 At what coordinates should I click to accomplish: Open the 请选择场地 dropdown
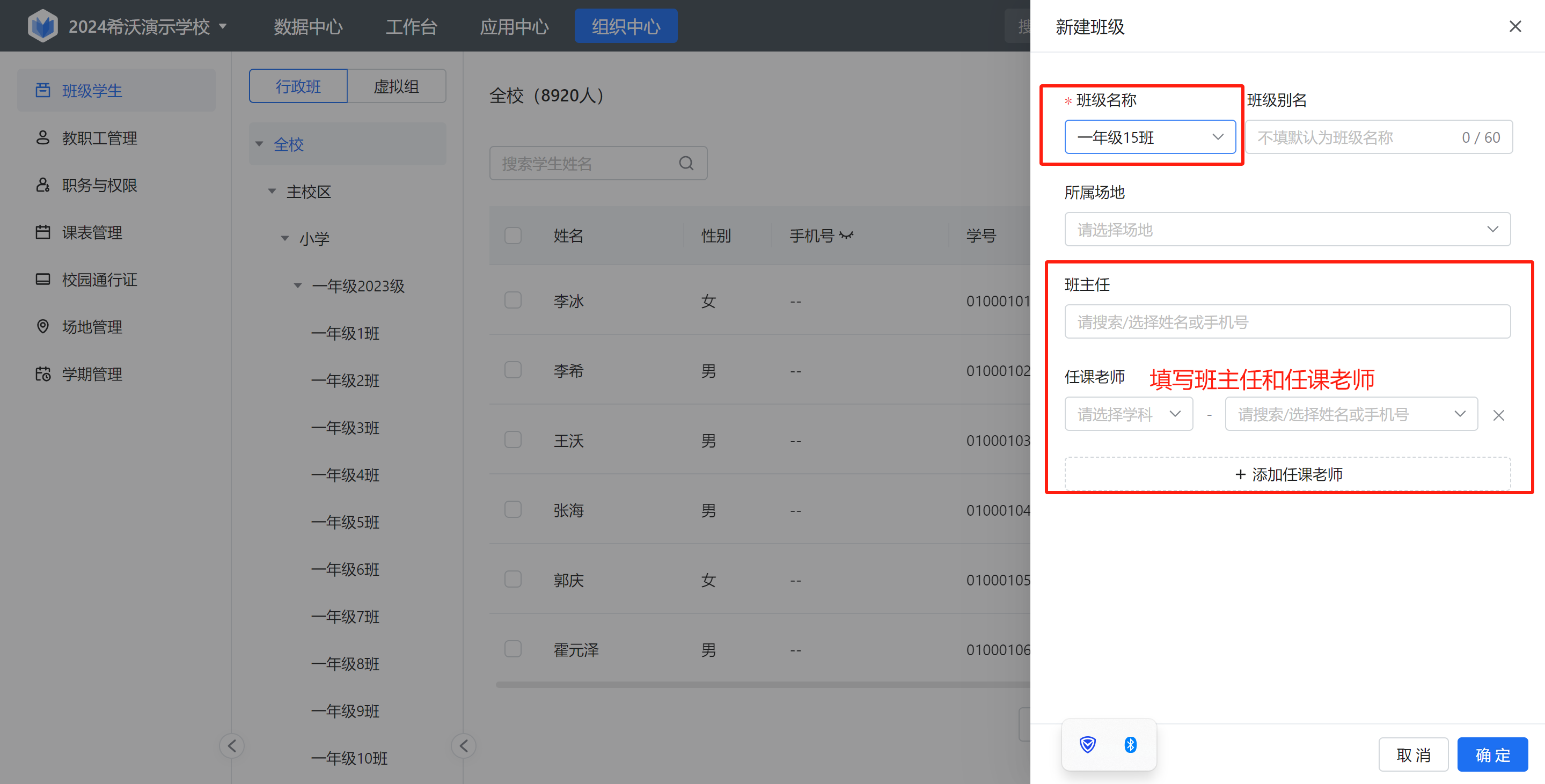click(1287, 229)
